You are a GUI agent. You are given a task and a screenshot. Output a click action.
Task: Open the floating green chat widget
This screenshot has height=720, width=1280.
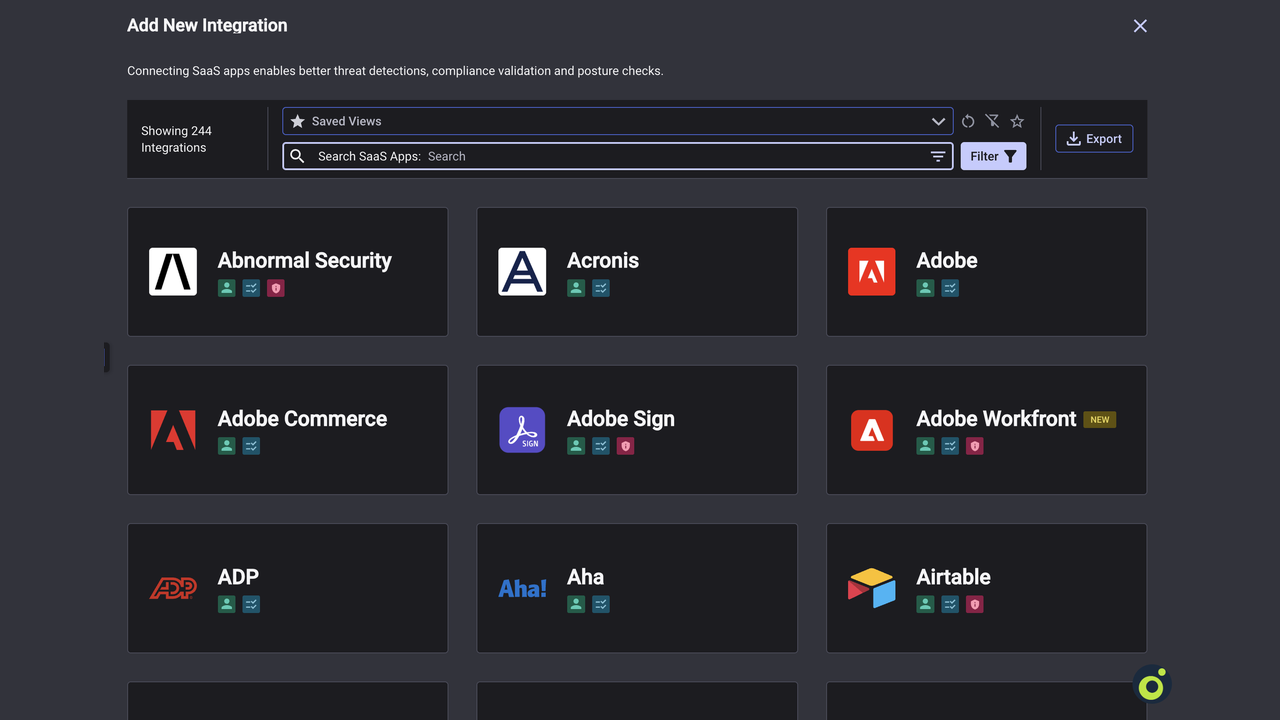[1152, 686]
